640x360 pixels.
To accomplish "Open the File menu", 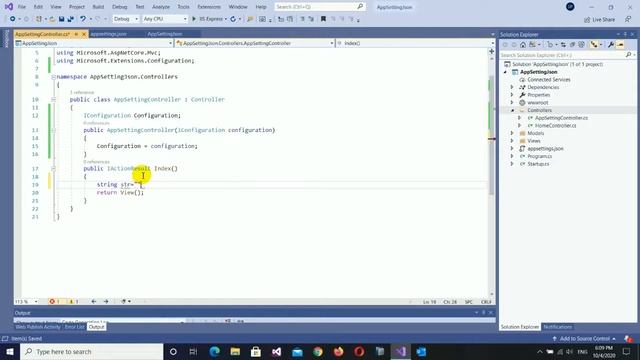I will 22,7.
